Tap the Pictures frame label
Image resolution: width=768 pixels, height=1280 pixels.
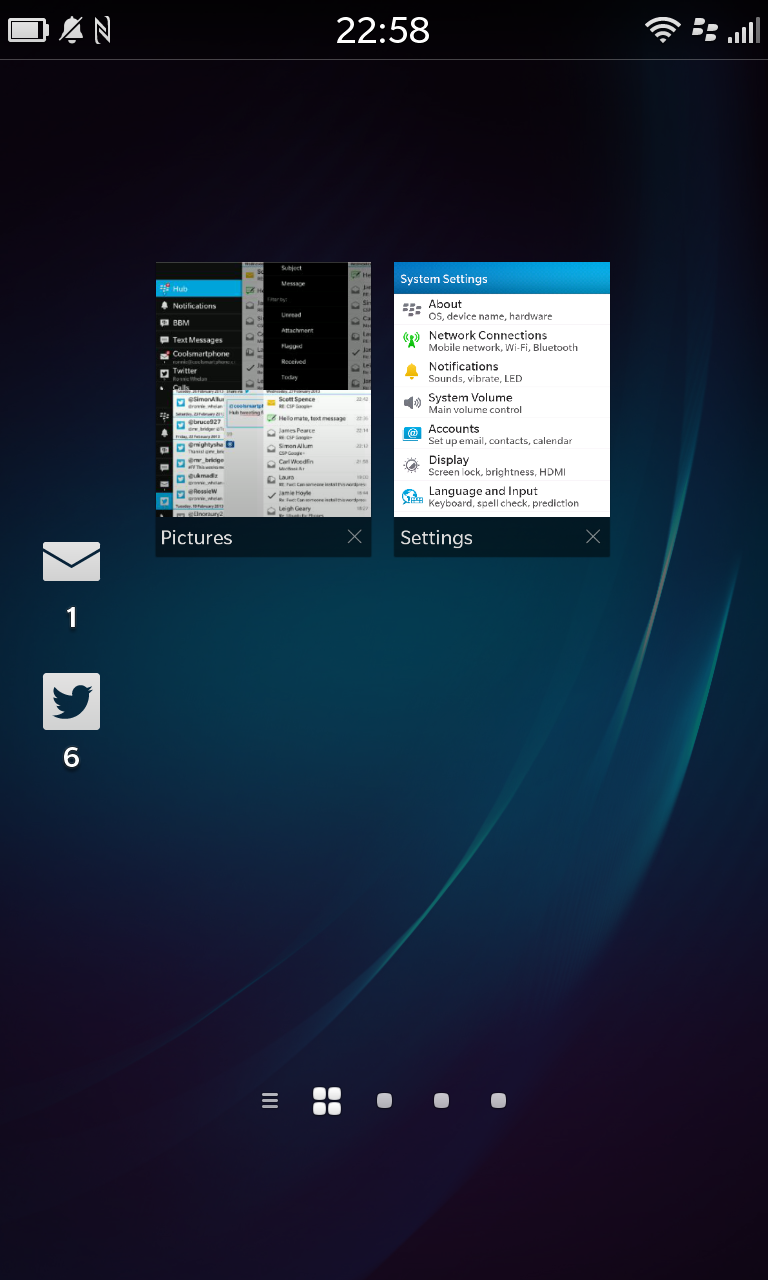point(196,538)
